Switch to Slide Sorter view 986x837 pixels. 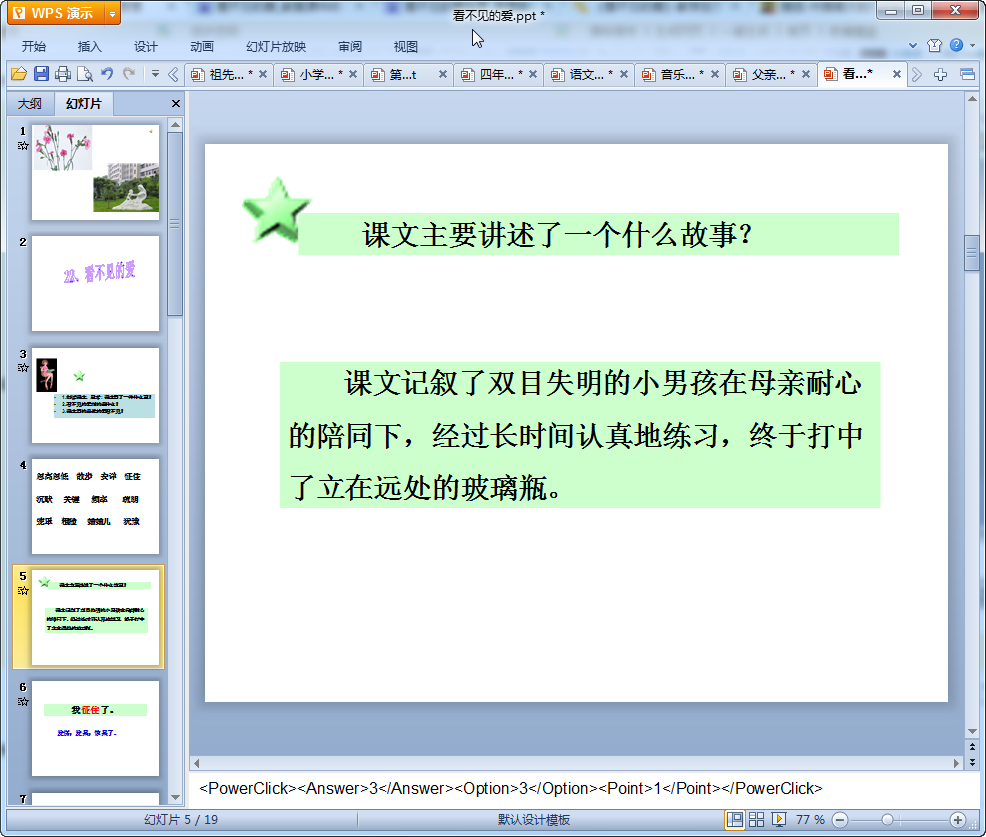click(757, 820)
